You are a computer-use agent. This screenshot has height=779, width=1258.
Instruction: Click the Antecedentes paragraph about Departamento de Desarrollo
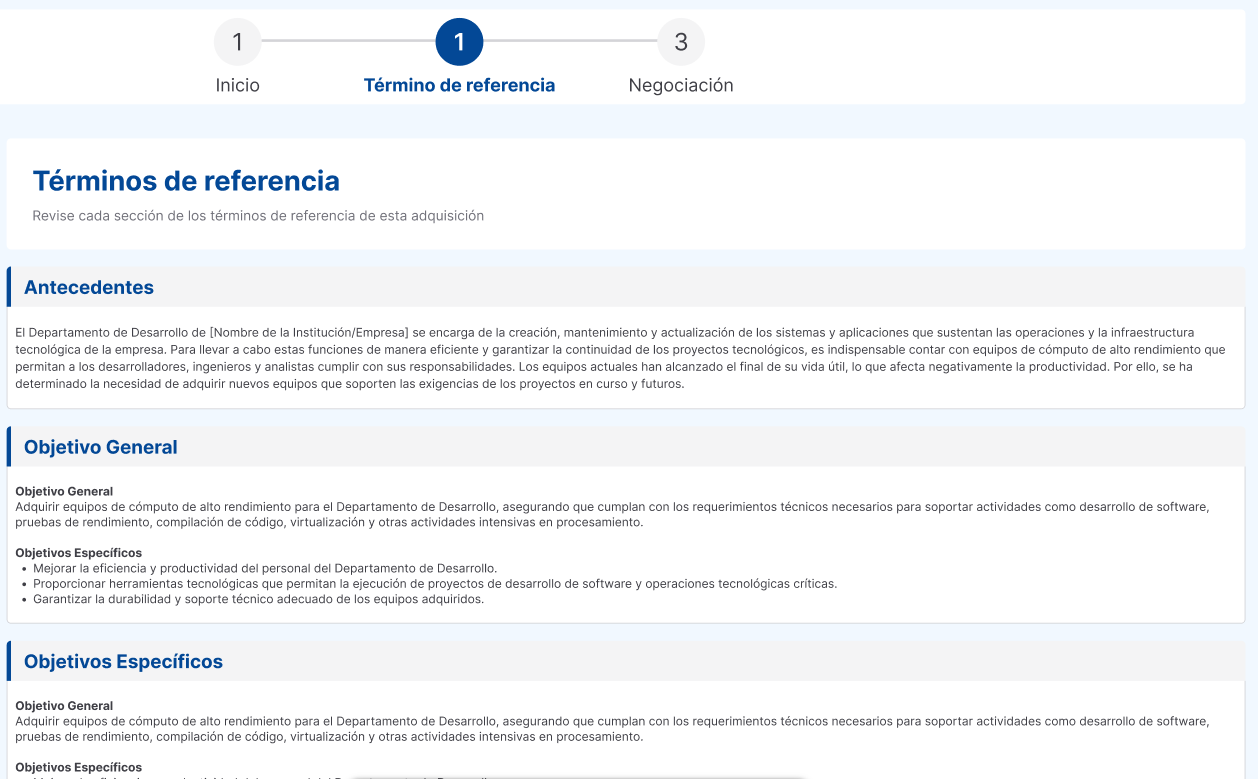[x=620, y=358]
